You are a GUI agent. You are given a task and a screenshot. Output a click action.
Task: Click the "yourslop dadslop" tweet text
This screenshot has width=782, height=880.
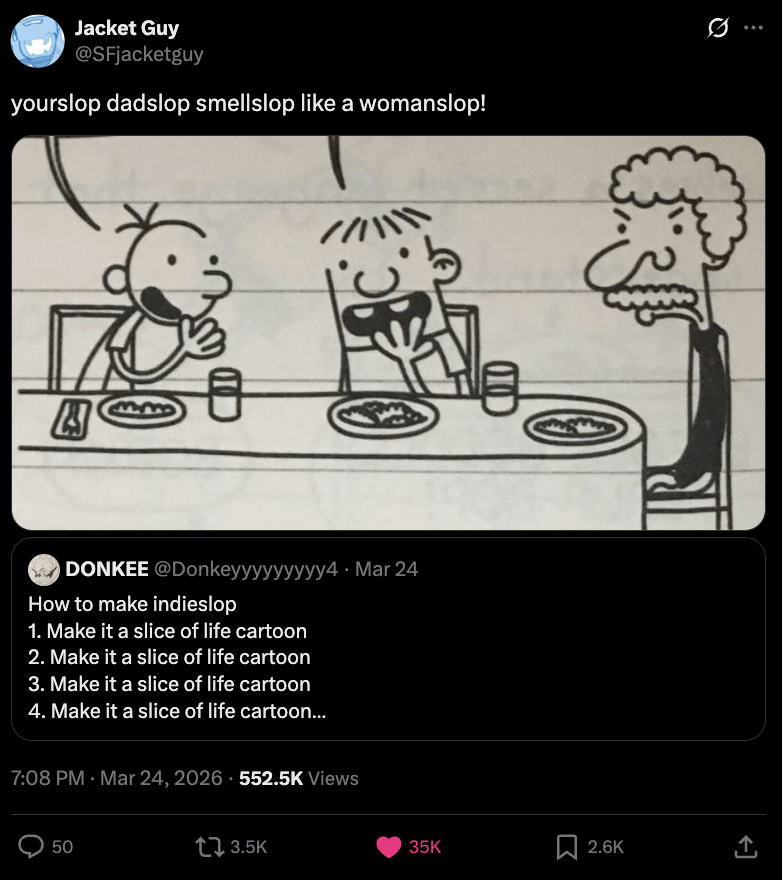click(x=248, y=103)
